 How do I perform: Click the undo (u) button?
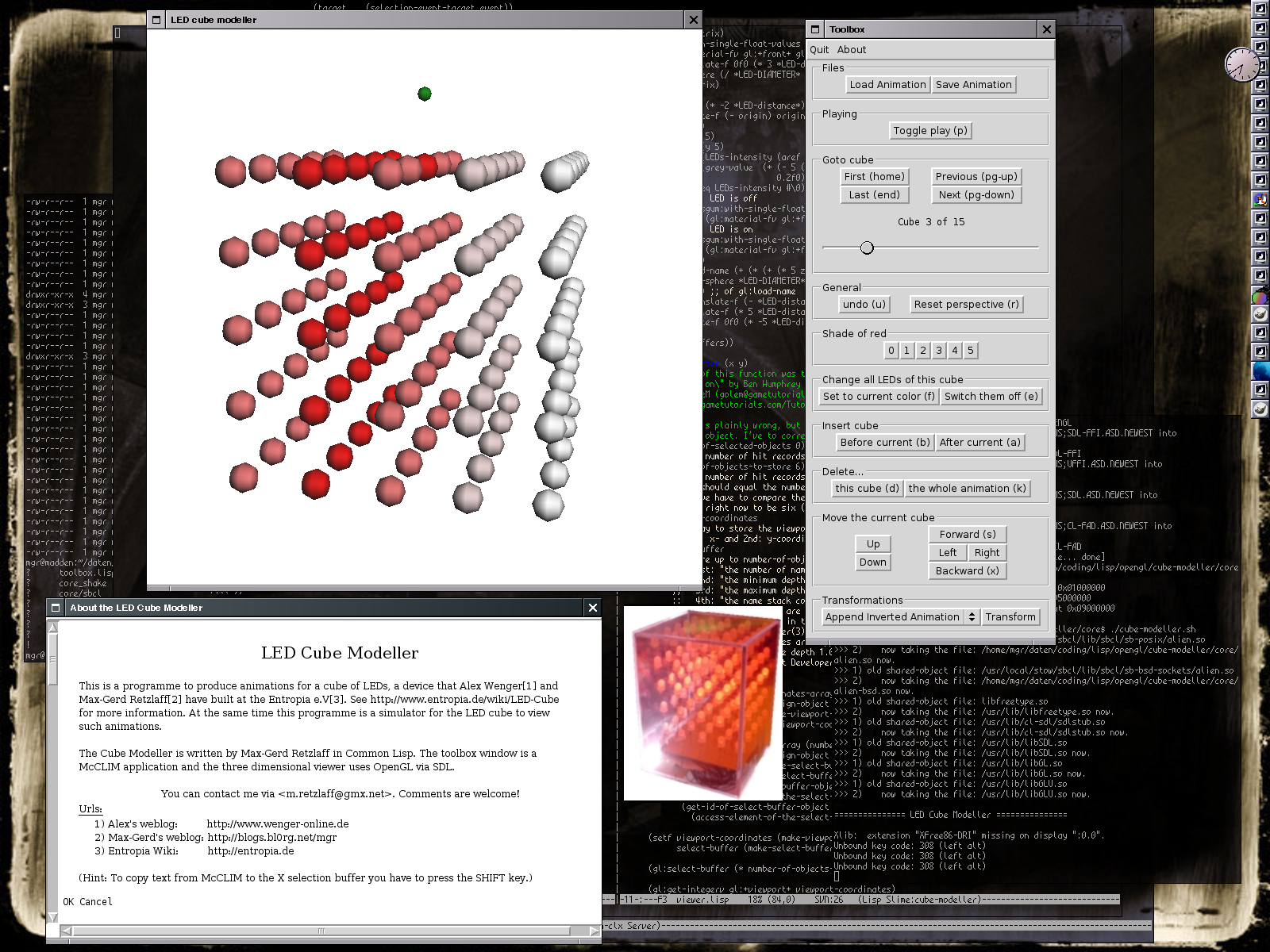(864, 305)
